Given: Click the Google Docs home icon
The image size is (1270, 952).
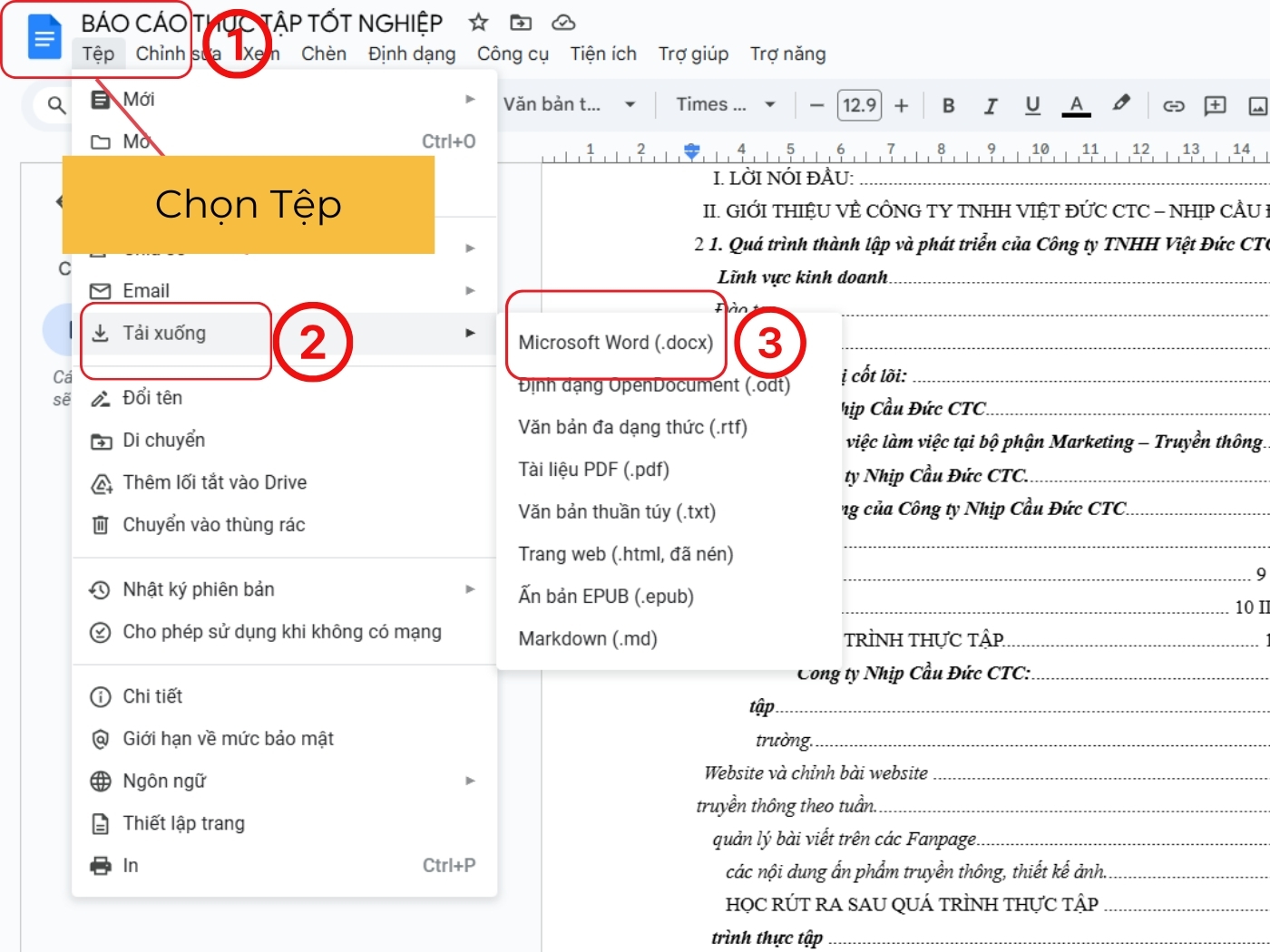Looking at the screenshot, I should tap(44, 38).
